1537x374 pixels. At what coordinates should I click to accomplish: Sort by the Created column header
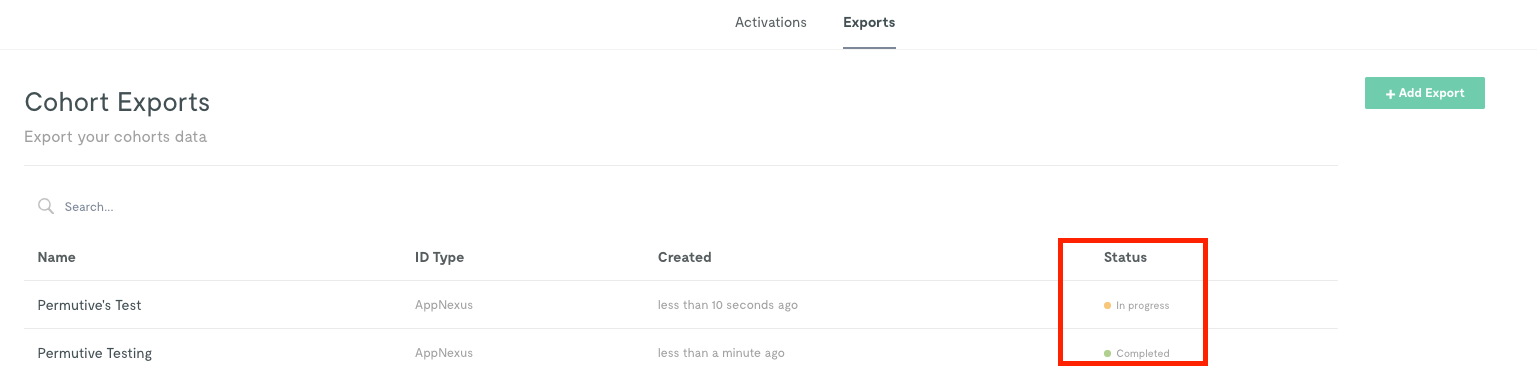pos(684,257)
